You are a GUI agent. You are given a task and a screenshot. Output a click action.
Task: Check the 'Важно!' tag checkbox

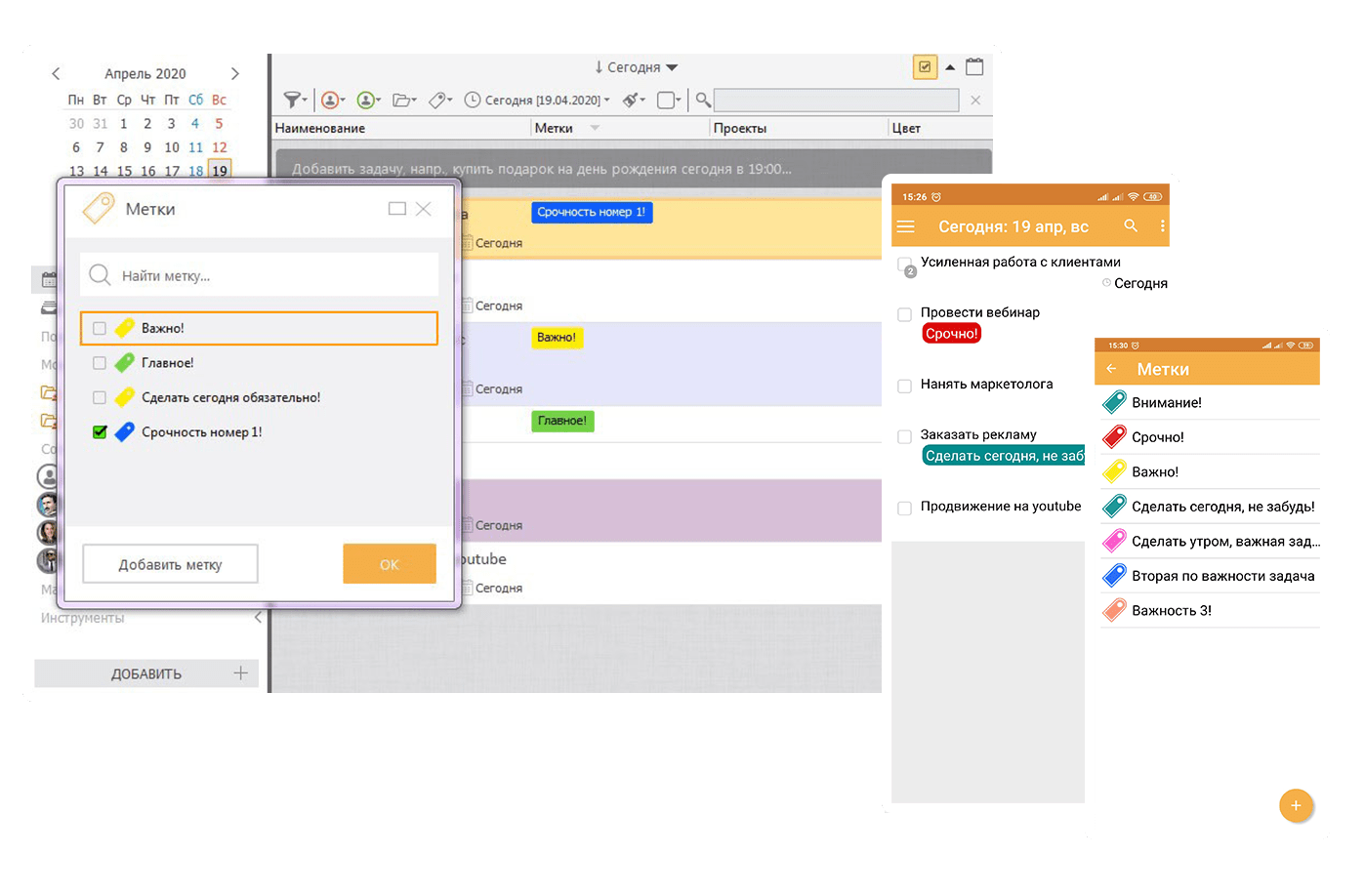click(x=100, y=329)
